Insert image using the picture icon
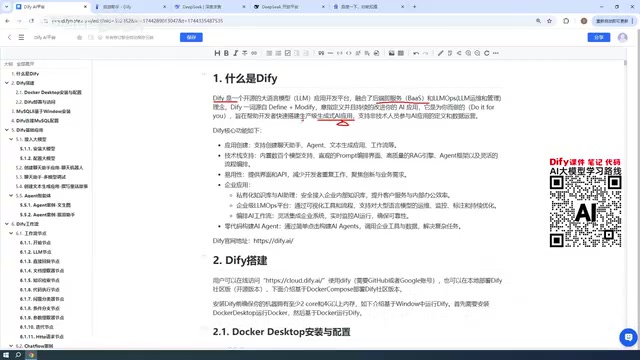This screenshot has width=640, height=360. (x=391, y=53)
